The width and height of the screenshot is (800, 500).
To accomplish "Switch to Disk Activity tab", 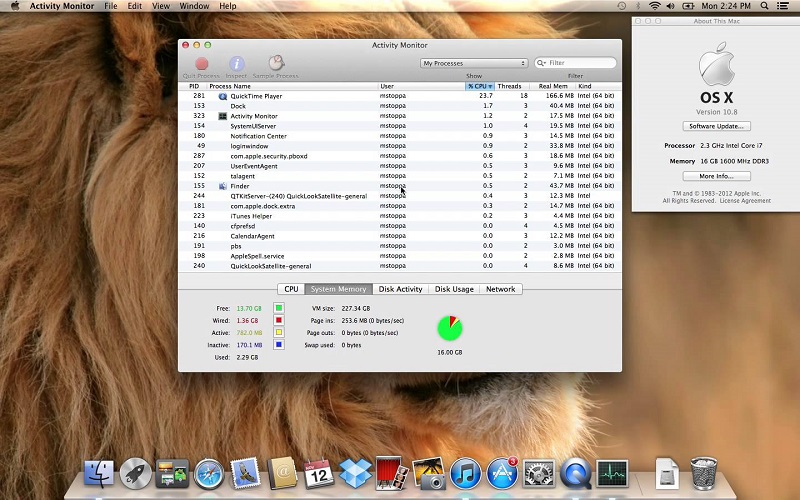I will click(401, 289).
